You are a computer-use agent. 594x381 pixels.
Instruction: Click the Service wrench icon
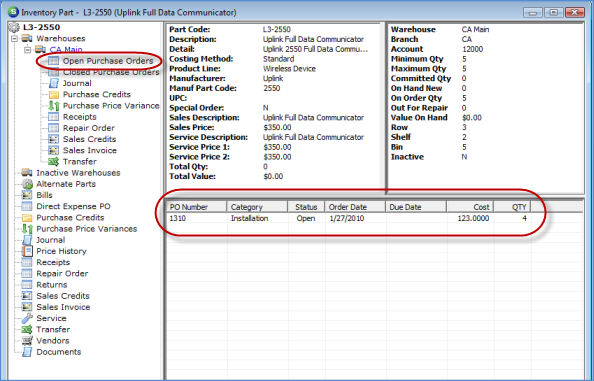click(27, 318)
